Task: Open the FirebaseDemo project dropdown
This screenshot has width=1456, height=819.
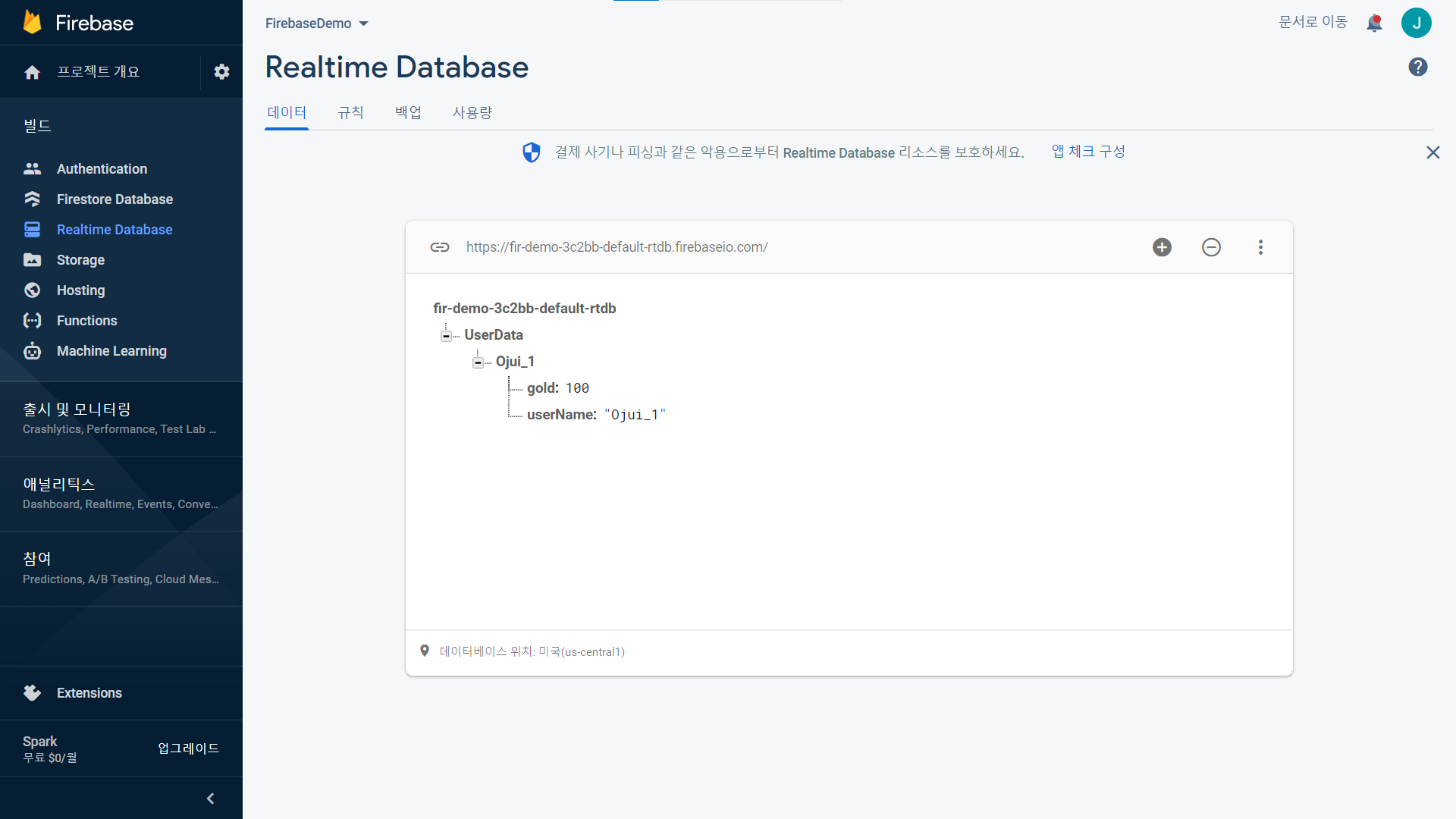Action: click(316, 24)
